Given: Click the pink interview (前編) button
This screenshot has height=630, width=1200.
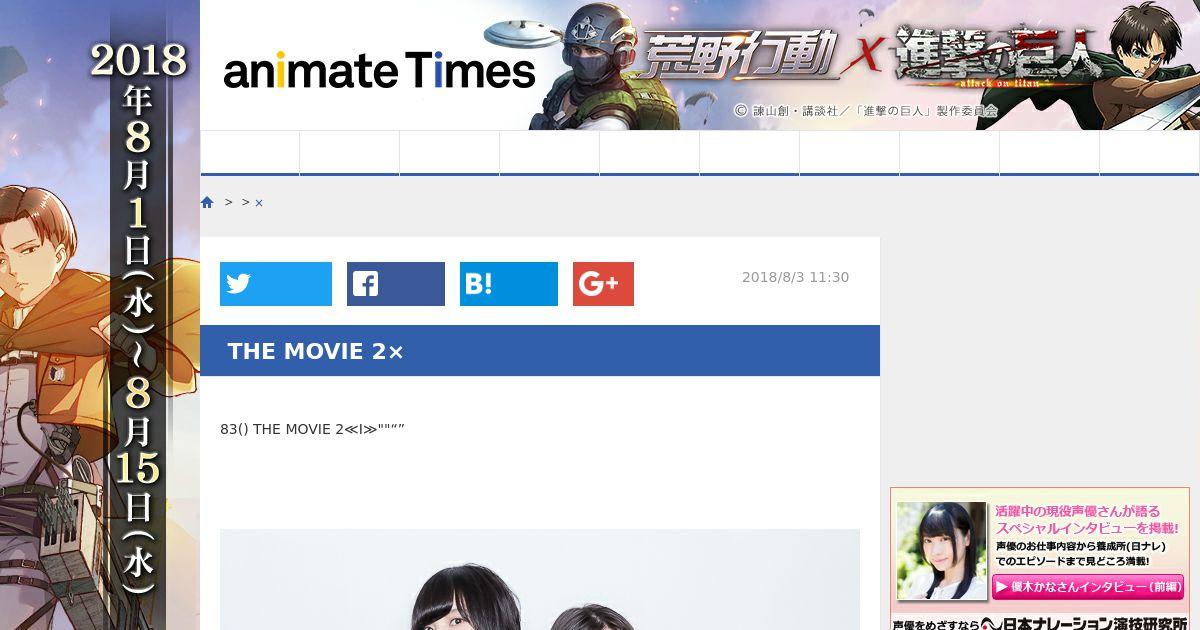Looking at the screenshot, I should coord(1088,587).
